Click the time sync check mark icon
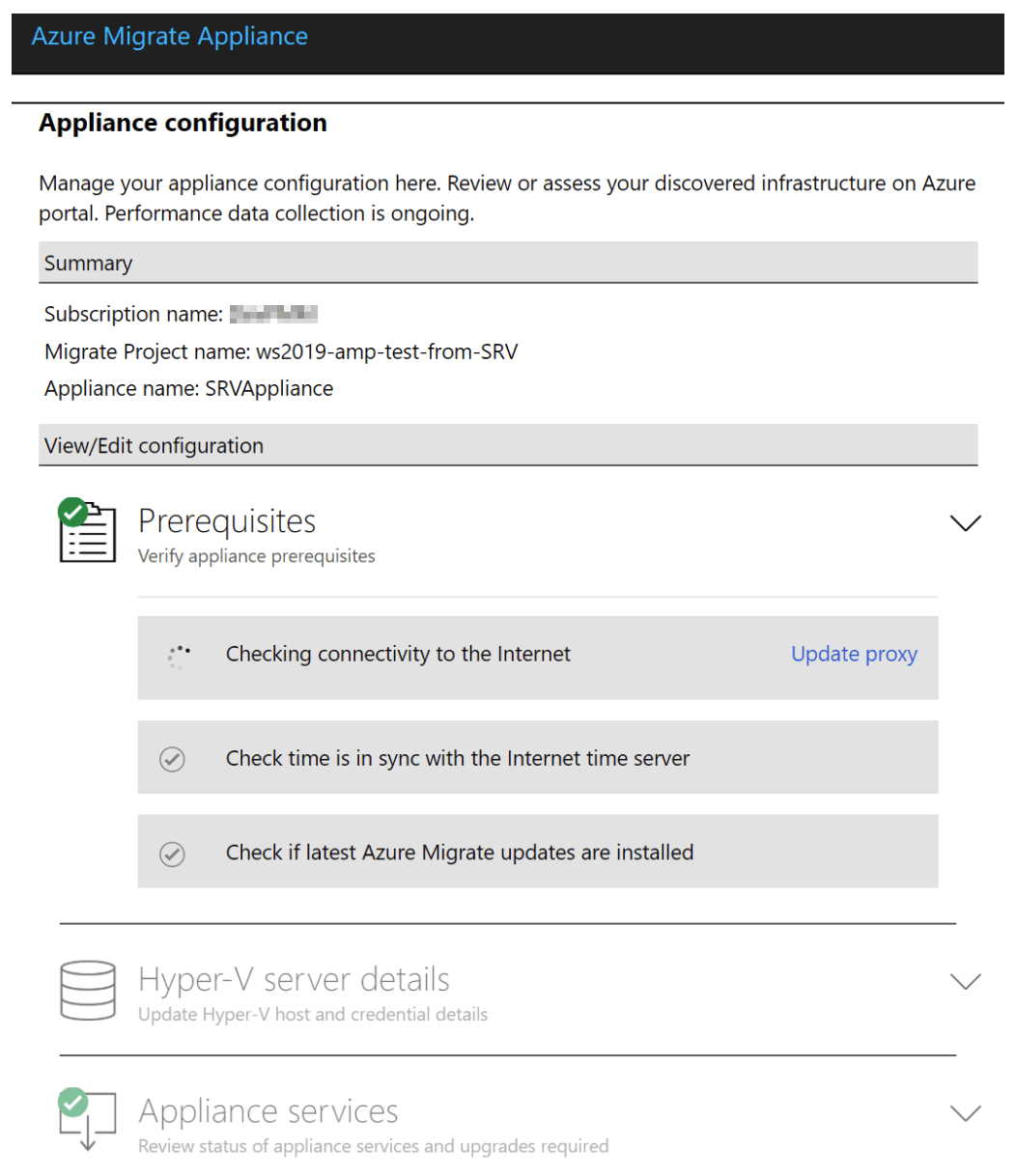 click(x=172, y=760)
